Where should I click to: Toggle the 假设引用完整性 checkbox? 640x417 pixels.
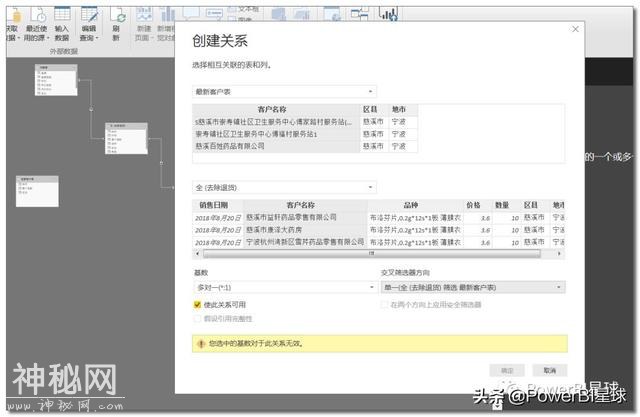197,318
